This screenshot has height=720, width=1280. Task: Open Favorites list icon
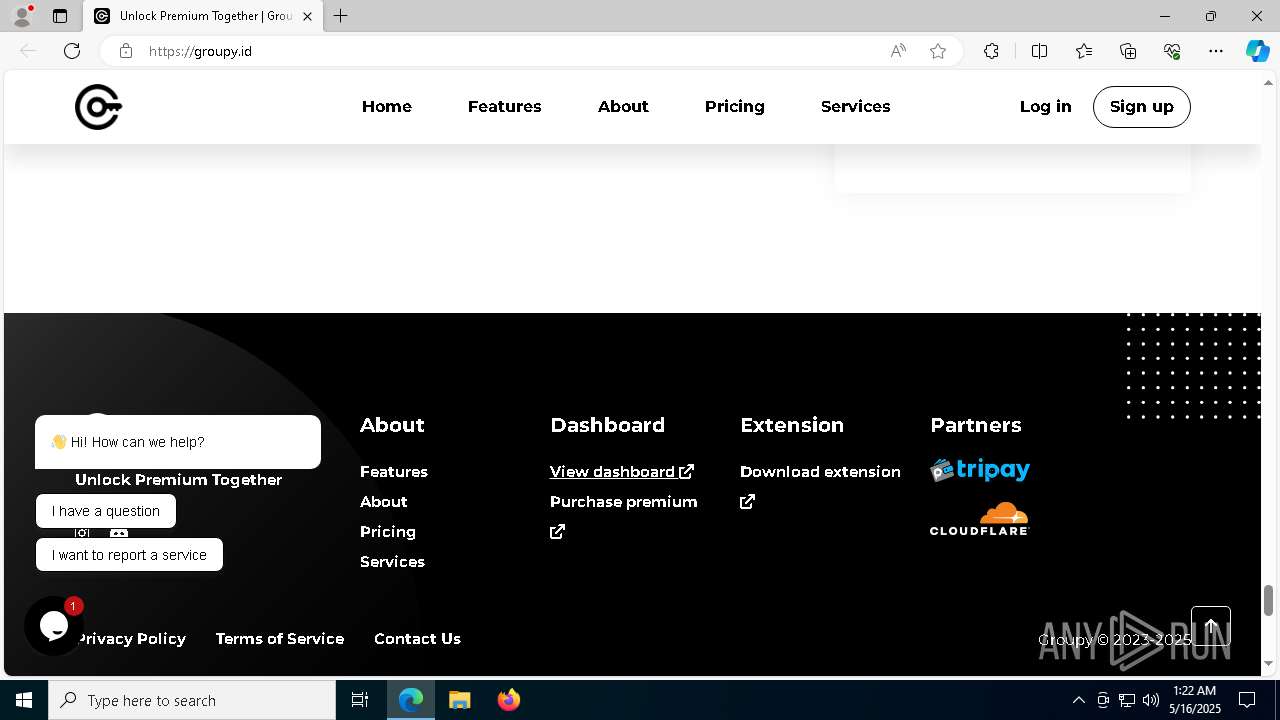(x=1084, y=51)
